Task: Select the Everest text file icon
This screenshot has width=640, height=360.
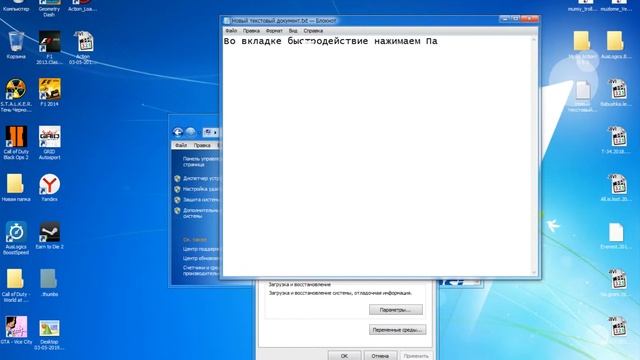Action: coord(616,235)
